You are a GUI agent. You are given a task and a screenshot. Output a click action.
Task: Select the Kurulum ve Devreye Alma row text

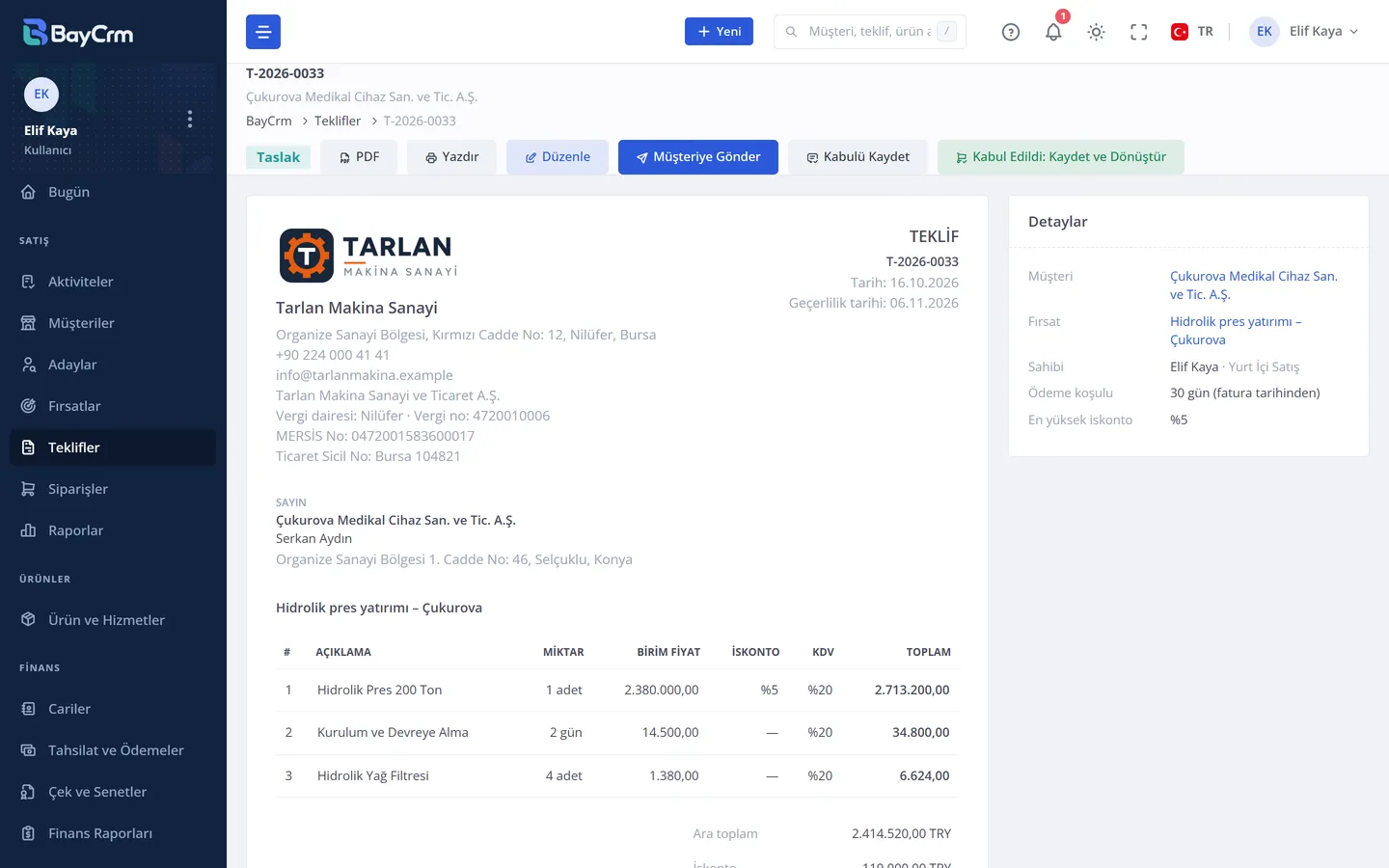393,733
